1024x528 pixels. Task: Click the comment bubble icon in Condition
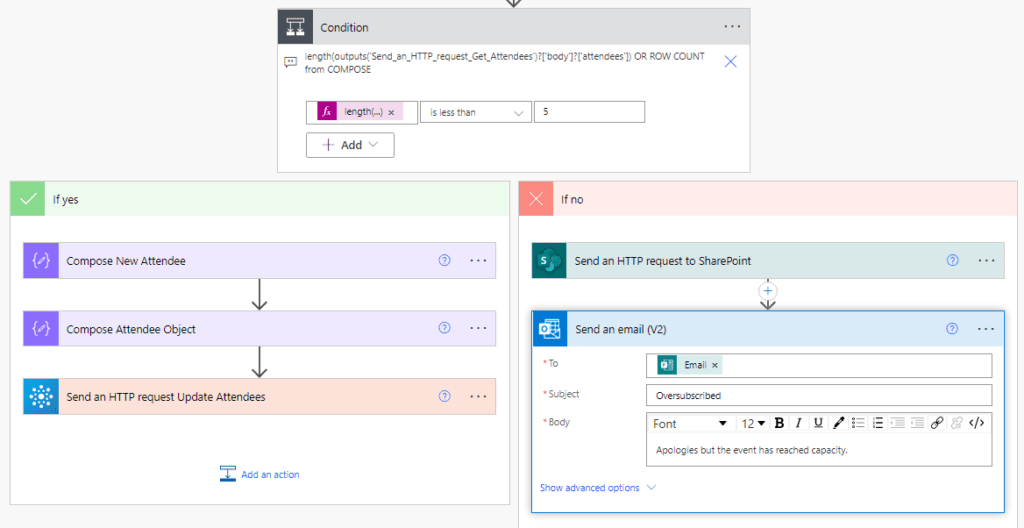[x=291, y=62]
